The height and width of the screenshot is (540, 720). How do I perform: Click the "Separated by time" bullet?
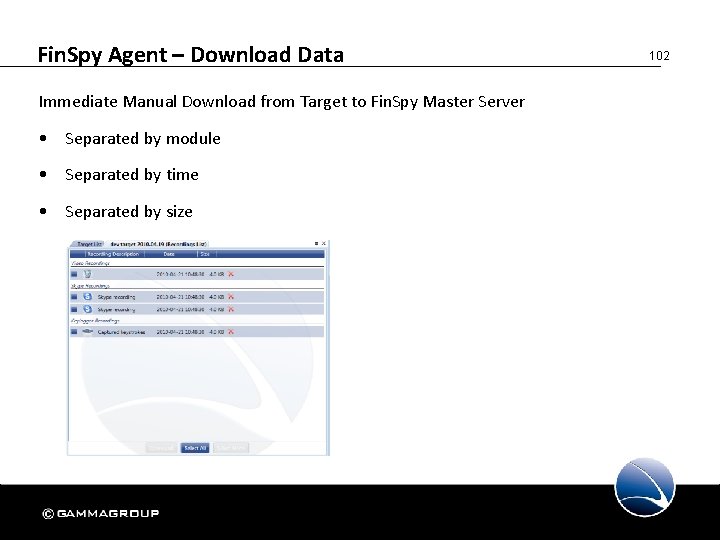(132, 175)
